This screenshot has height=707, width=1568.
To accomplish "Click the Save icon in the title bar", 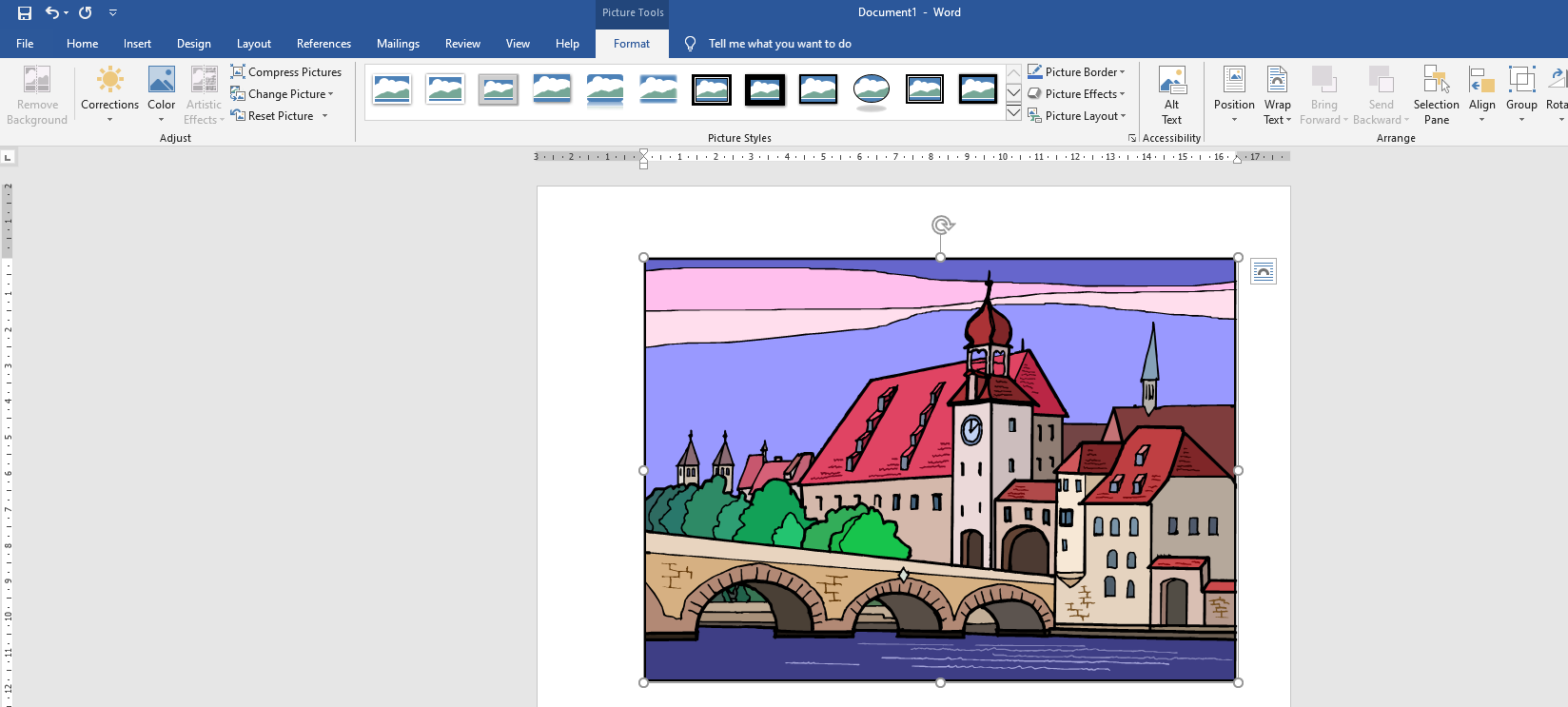I will point(25,12).
